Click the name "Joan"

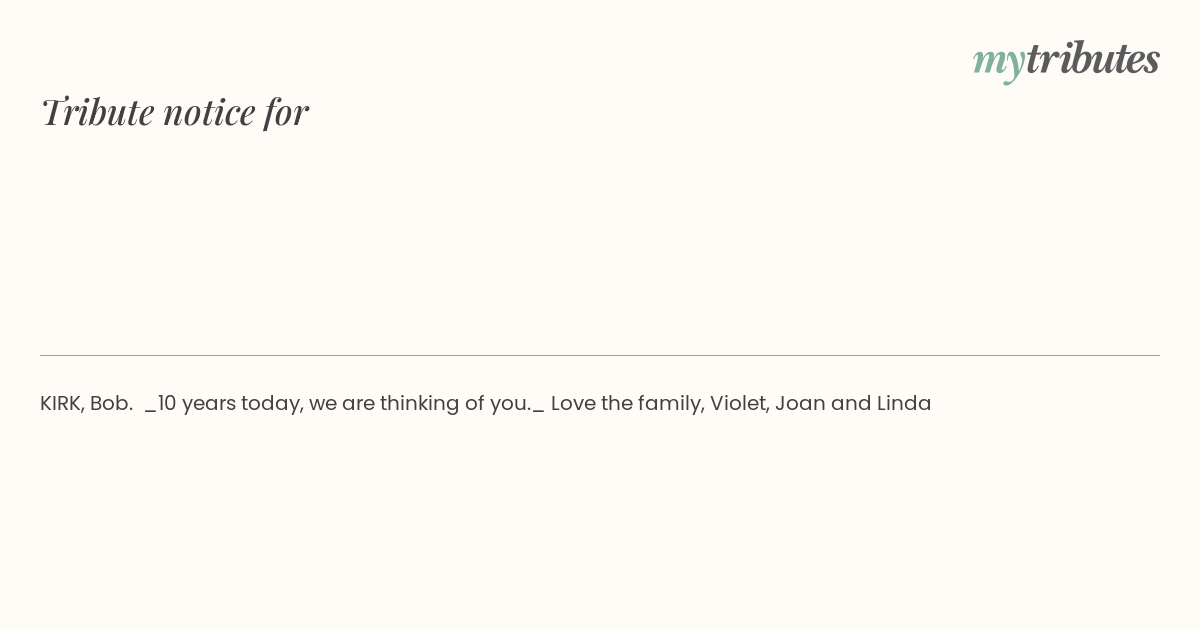point(799,403)
